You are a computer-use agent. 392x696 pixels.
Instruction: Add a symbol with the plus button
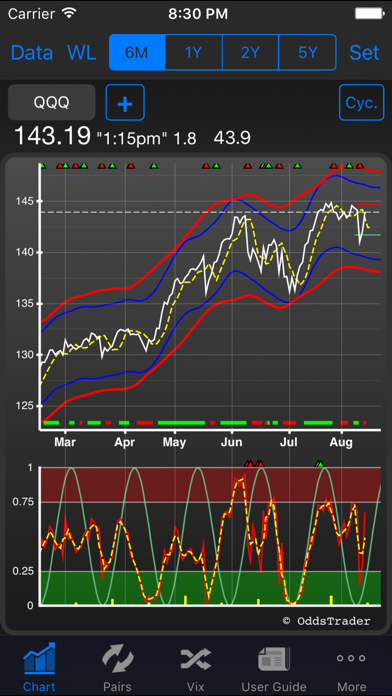pyautogui.click(x=125, y=103)
